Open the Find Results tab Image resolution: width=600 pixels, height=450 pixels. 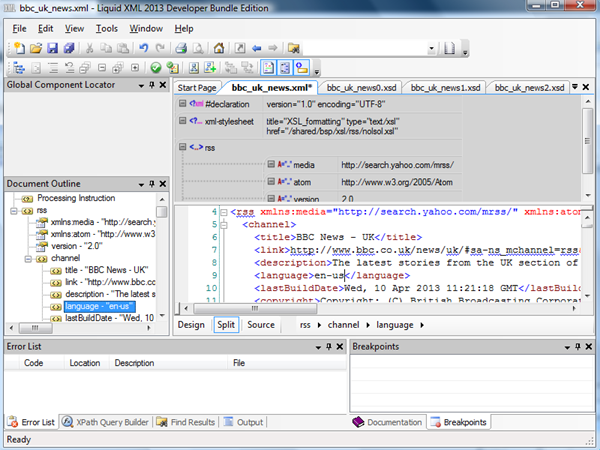tap(186, 422)
